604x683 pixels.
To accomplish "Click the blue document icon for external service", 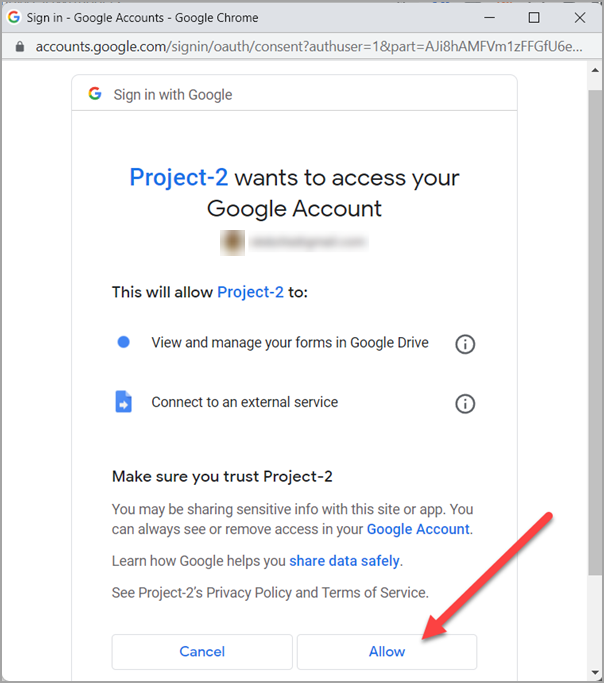I will (x=123, y=402).
